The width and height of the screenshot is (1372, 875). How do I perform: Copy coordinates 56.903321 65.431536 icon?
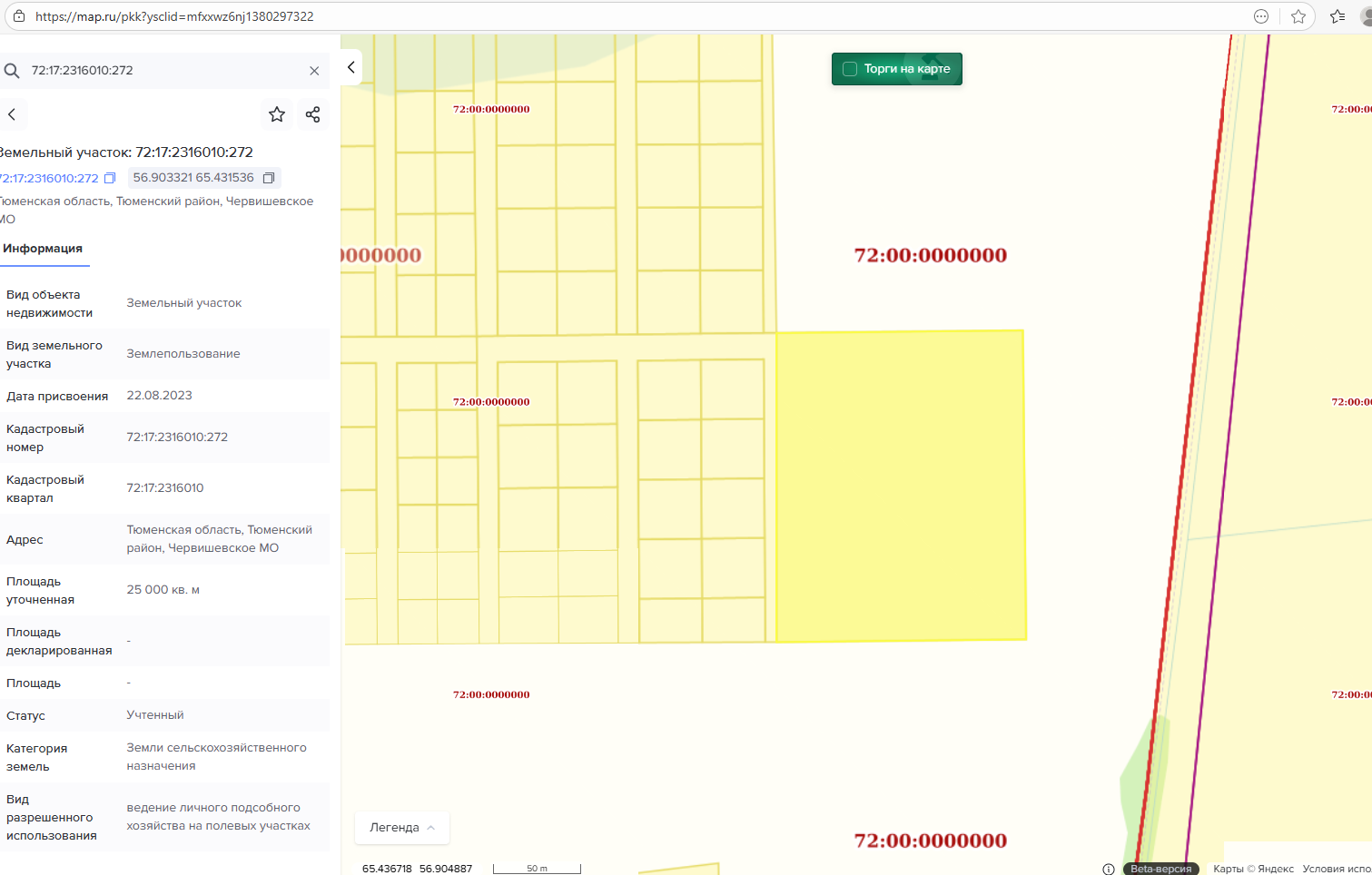269,178
